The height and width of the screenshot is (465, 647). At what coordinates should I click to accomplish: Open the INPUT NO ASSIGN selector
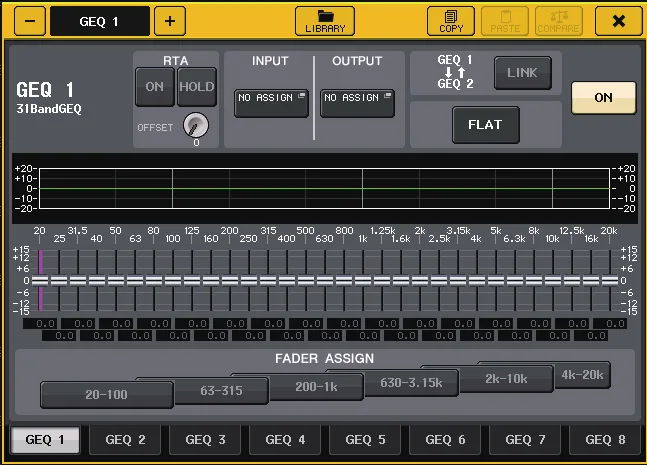271,103
